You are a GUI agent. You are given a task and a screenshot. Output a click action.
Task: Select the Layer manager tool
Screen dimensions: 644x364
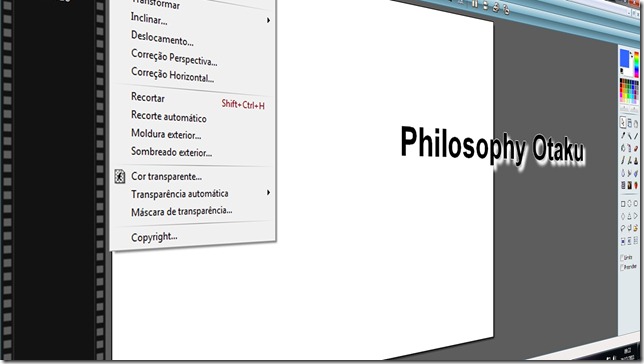[x=630, y=123]
